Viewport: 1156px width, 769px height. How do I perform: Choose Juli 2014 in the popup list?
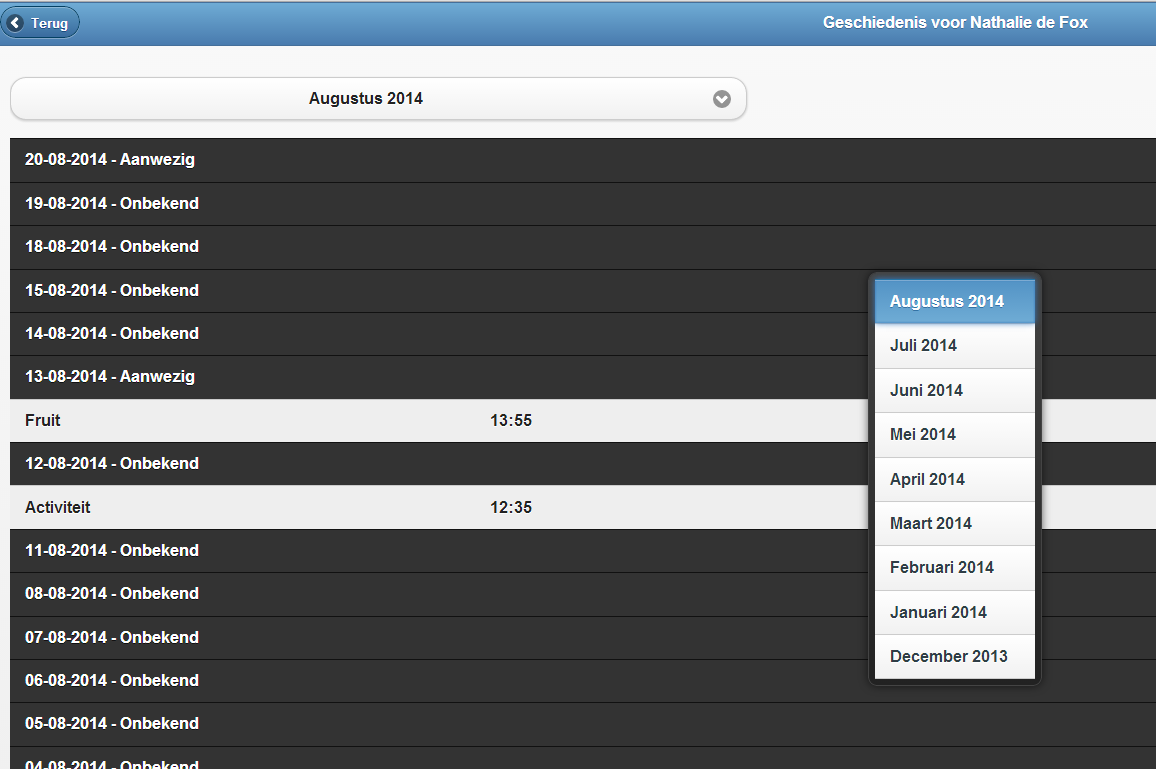(x=954, y=346)
